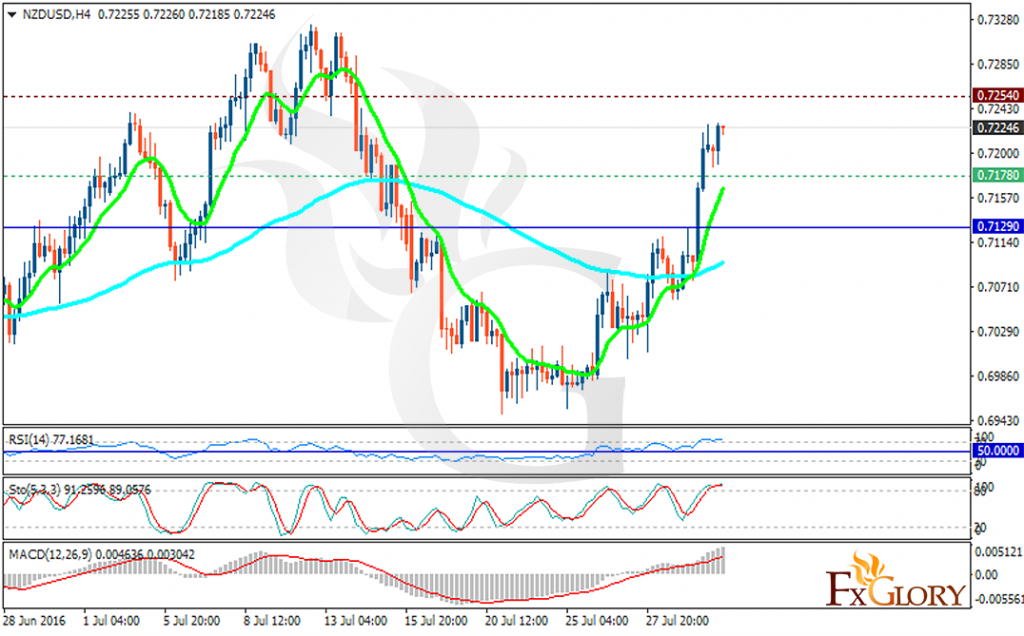Click the NZDUSD,H4 chart title text
The height and width of the screenshot is (636, 1024).
(x=57, y=14)
